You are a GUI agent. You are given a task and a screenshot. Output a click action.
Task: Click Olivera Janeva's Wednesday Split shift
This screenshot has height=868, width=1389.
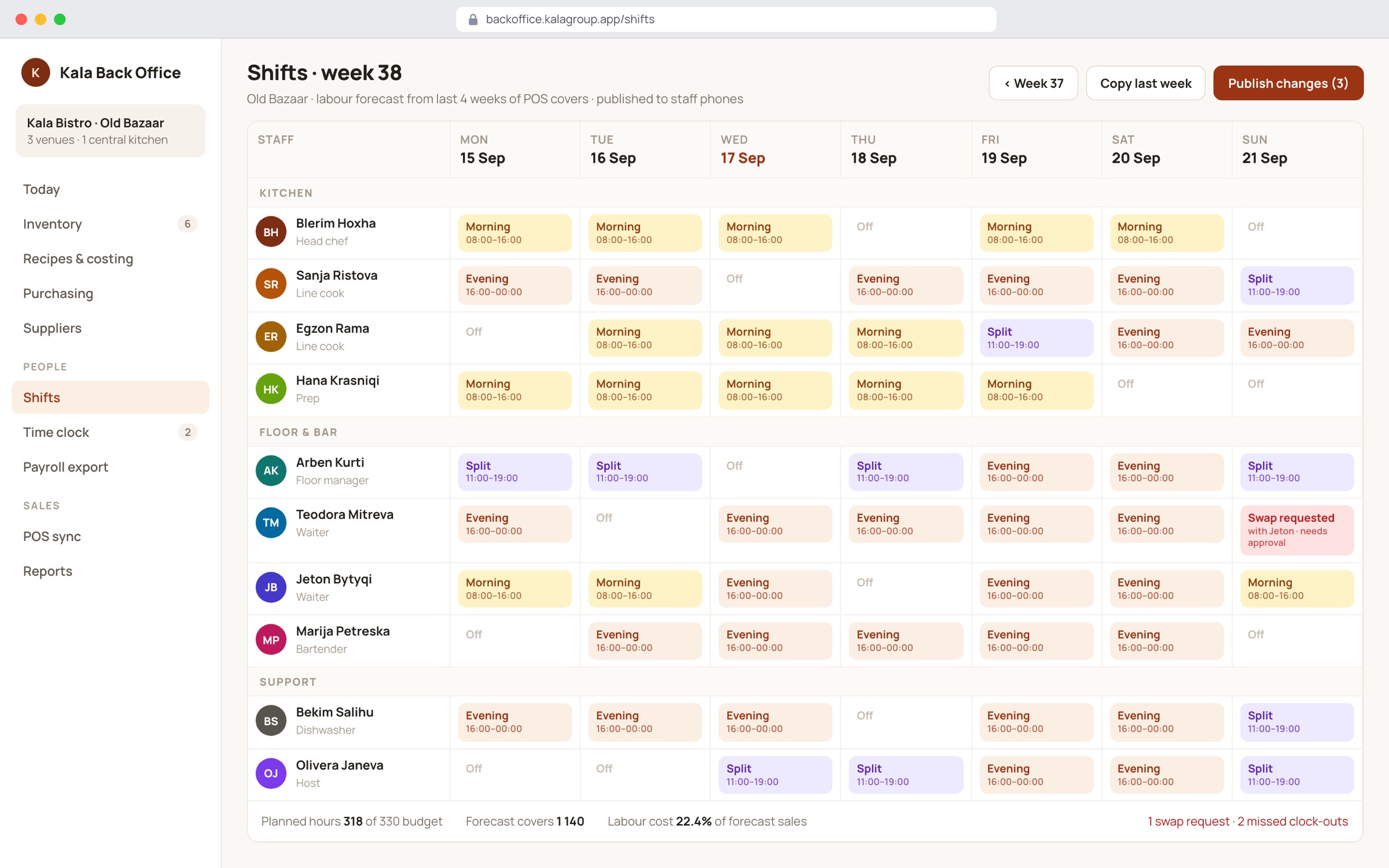pyautogui.click(x=775, y=775)
